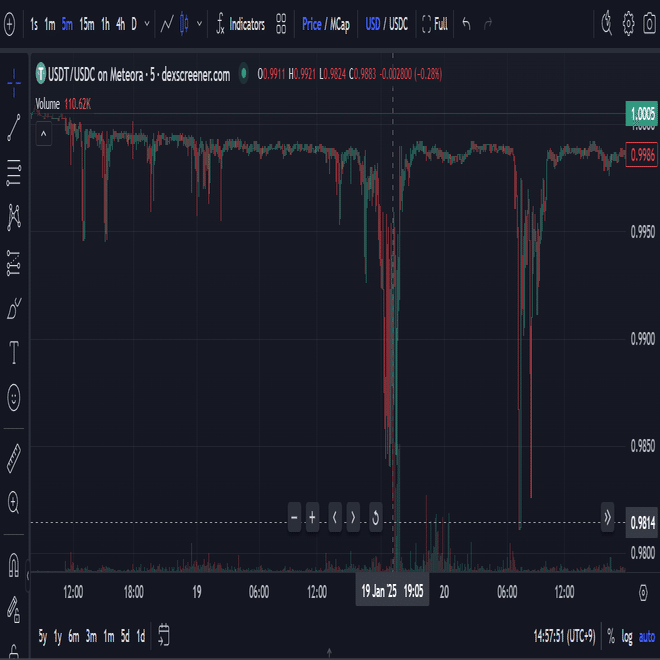Select the crosshair cursor tool
660x660 pixels.
(14, 83)
